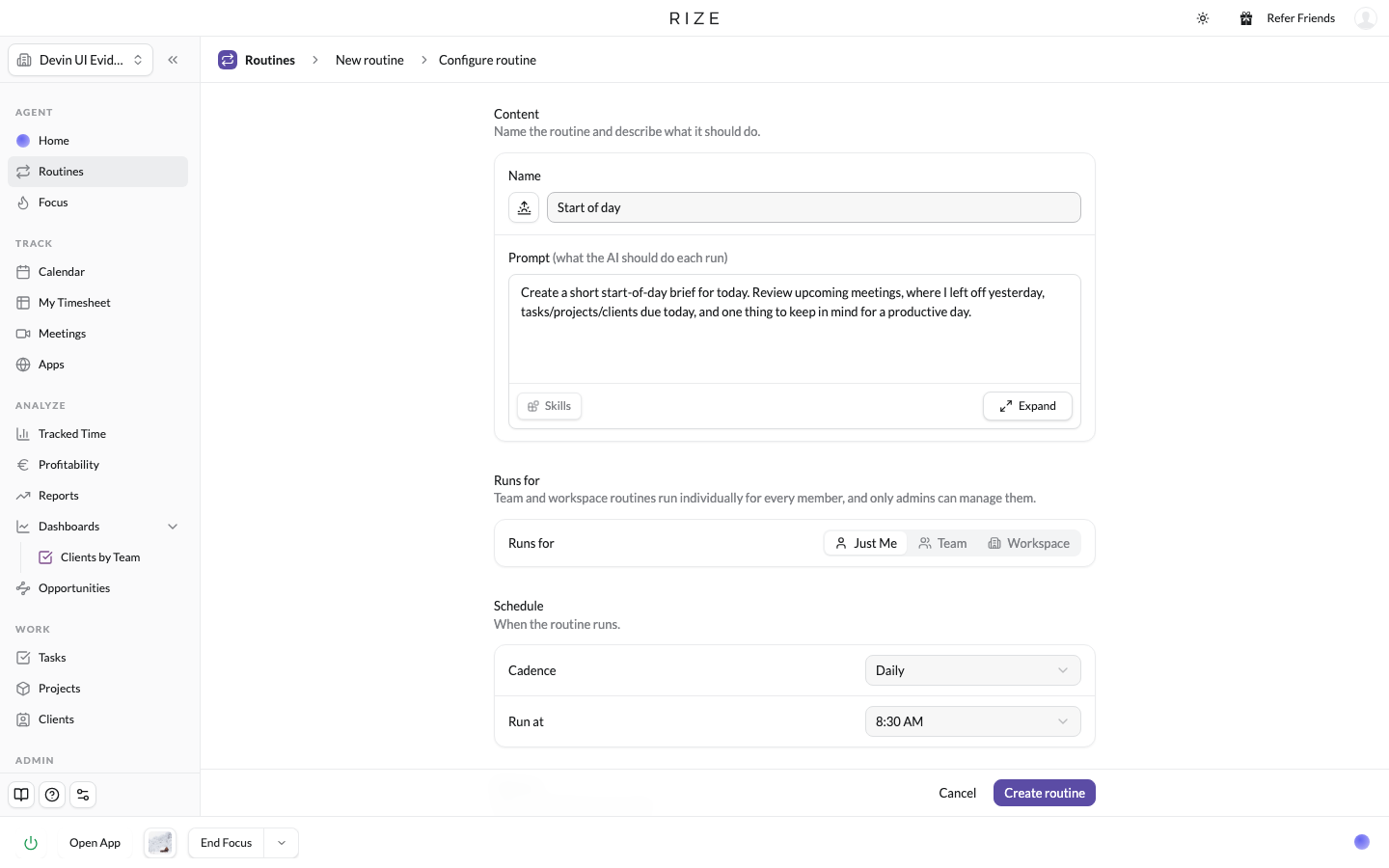Open the Run at dropdown 8:30 AM
The height and width of the screenshot is (868, 1389).
coord(972,721)
